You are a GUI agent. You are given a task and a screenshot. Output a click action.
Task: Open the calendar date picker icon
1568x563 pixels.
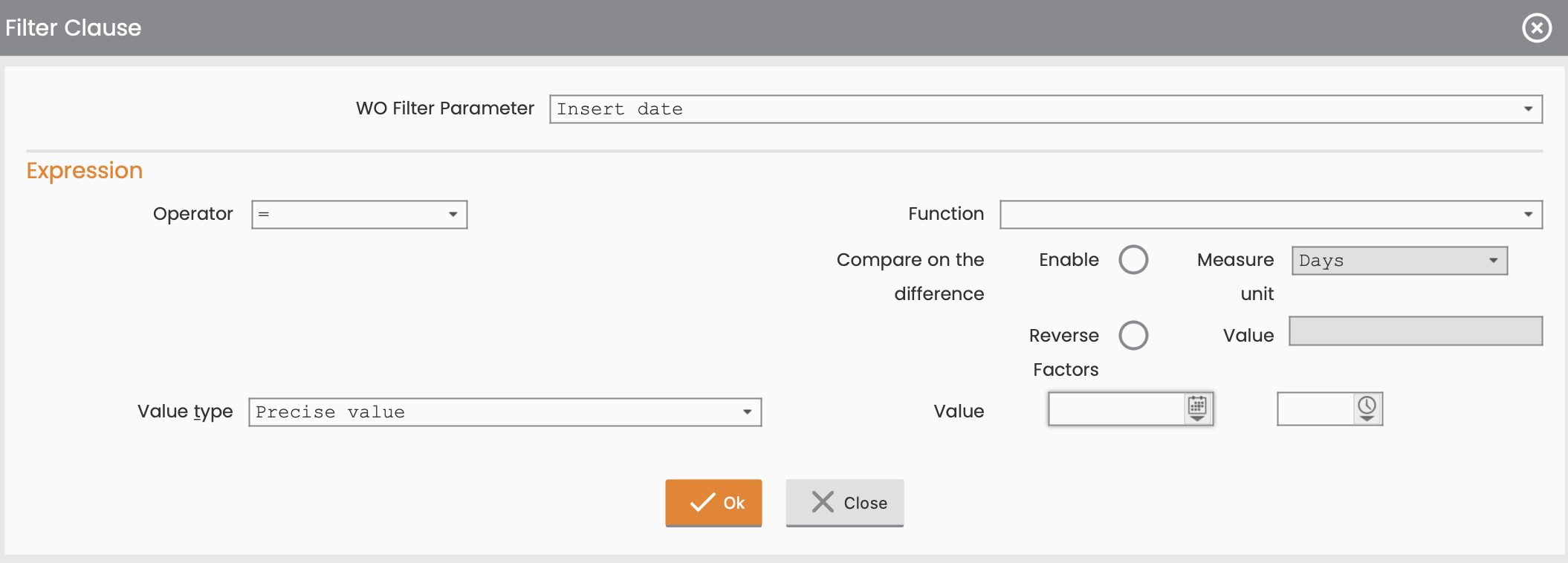tap(1197, 409)
